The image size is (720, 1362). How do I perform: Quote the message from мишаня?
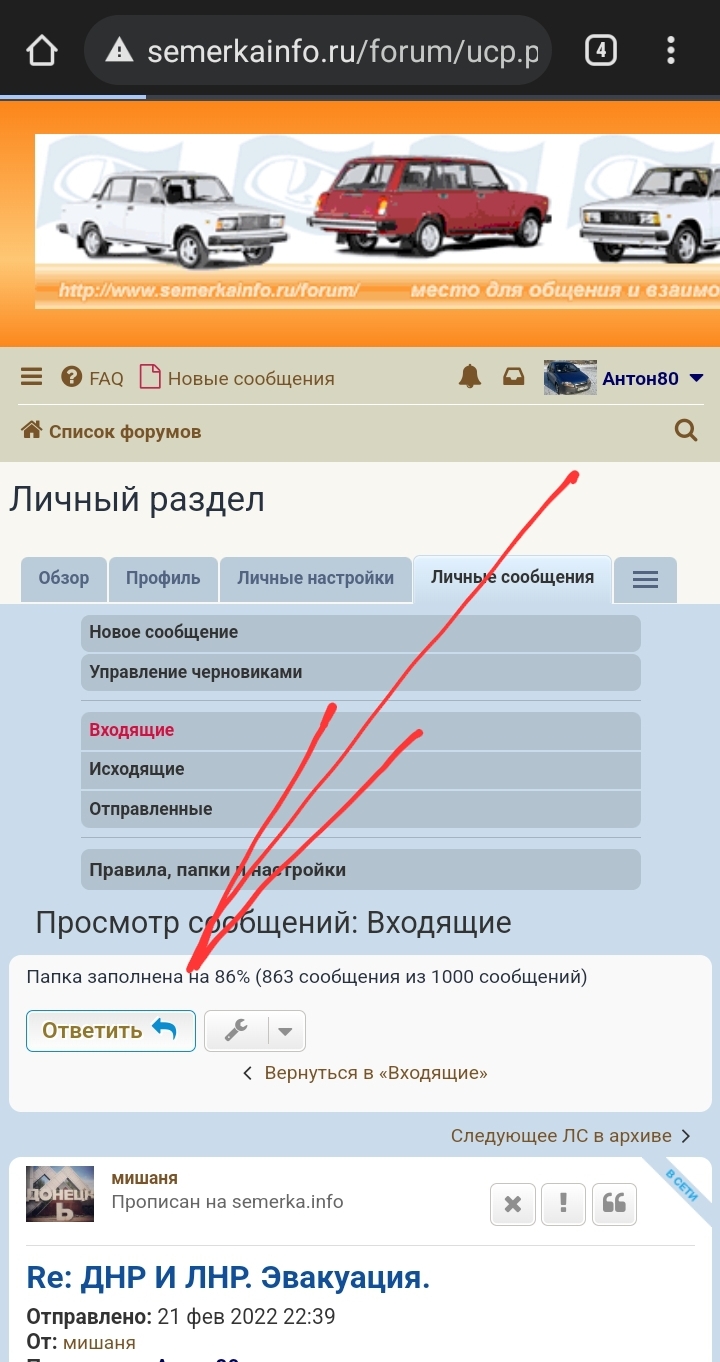point(614,1204)
